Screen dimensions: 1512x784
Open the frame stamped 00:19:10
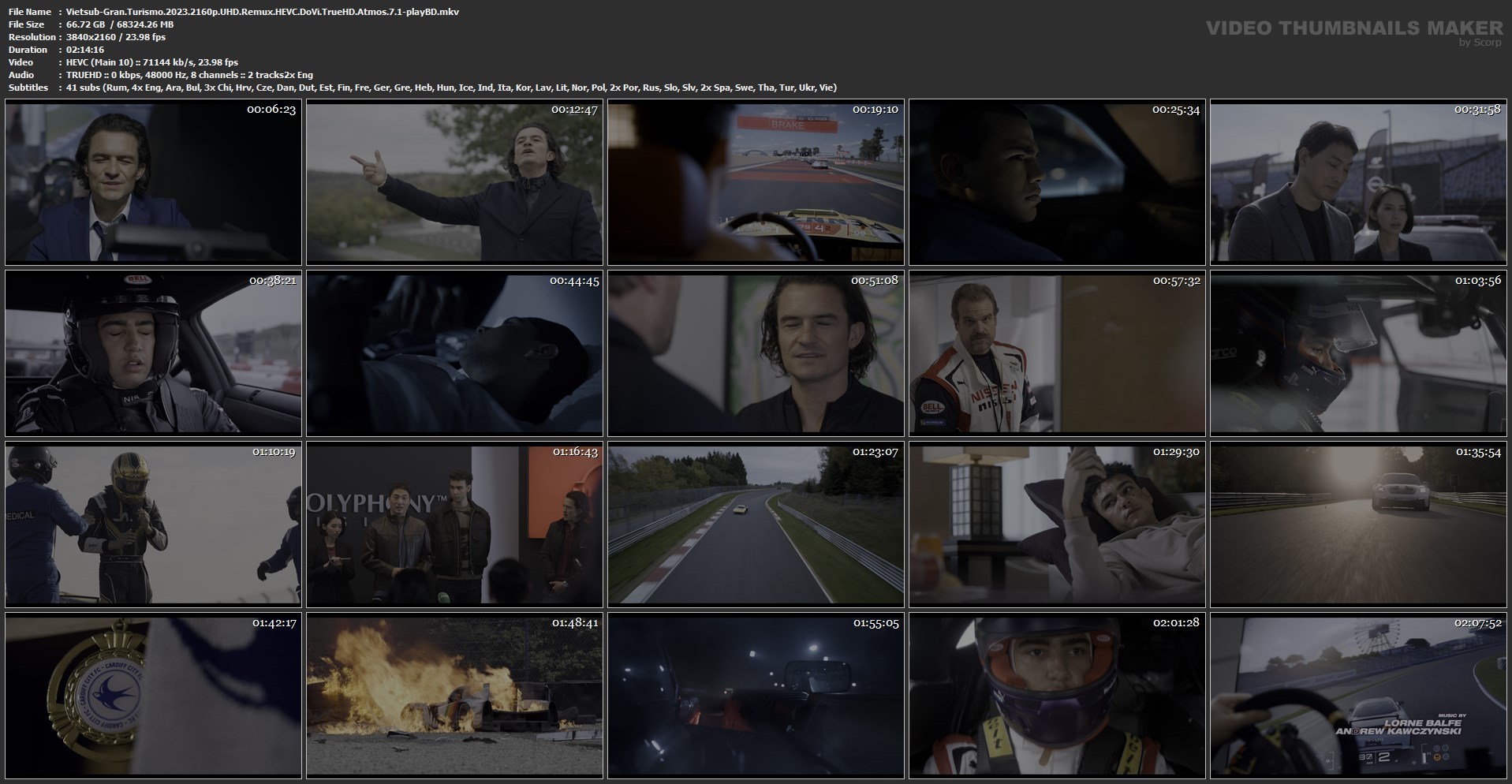click(x=756, y=182)
